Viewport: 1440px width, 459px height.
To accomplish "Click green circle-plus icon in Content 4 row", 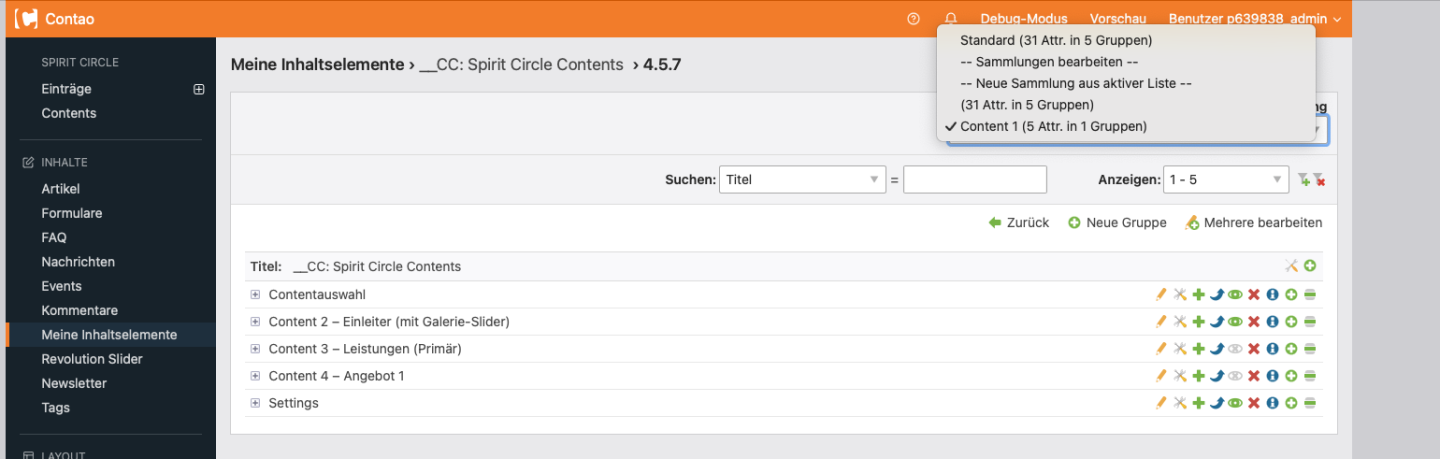I will (x=1291, y=376).
